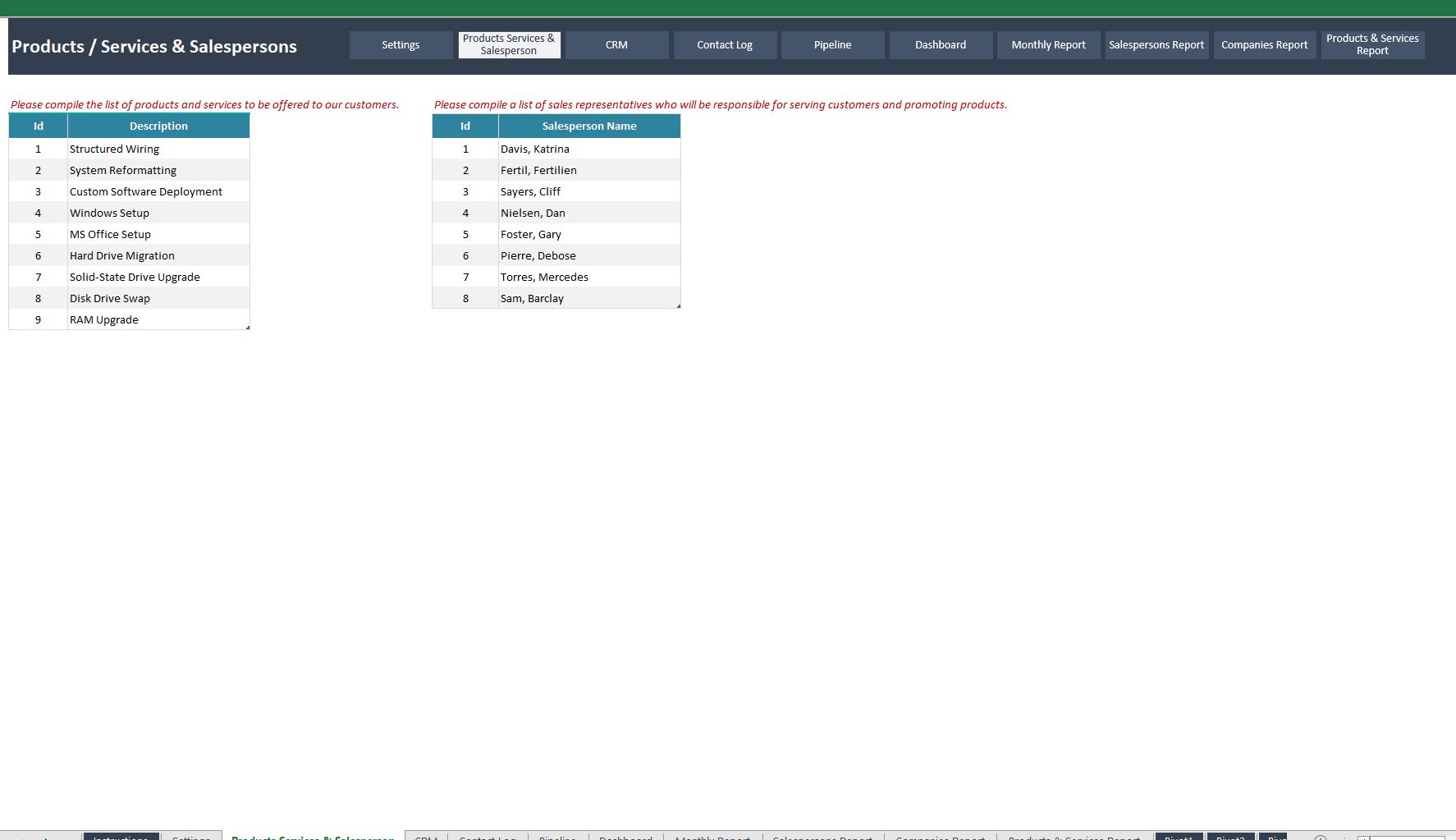The image size is (1456, 840).
Task: Select the Instructions sheet tab
Action: point(121,837)
